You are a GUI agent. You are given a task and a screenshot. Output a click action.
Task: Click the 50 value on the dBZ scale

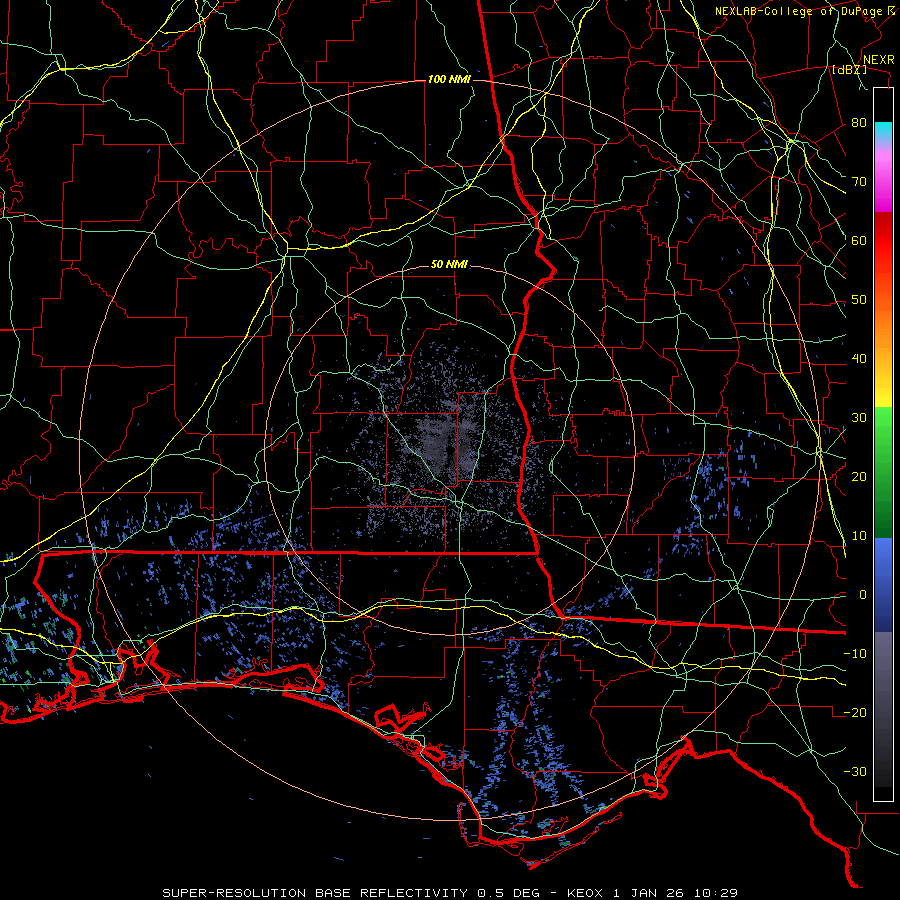coord(859,300)
